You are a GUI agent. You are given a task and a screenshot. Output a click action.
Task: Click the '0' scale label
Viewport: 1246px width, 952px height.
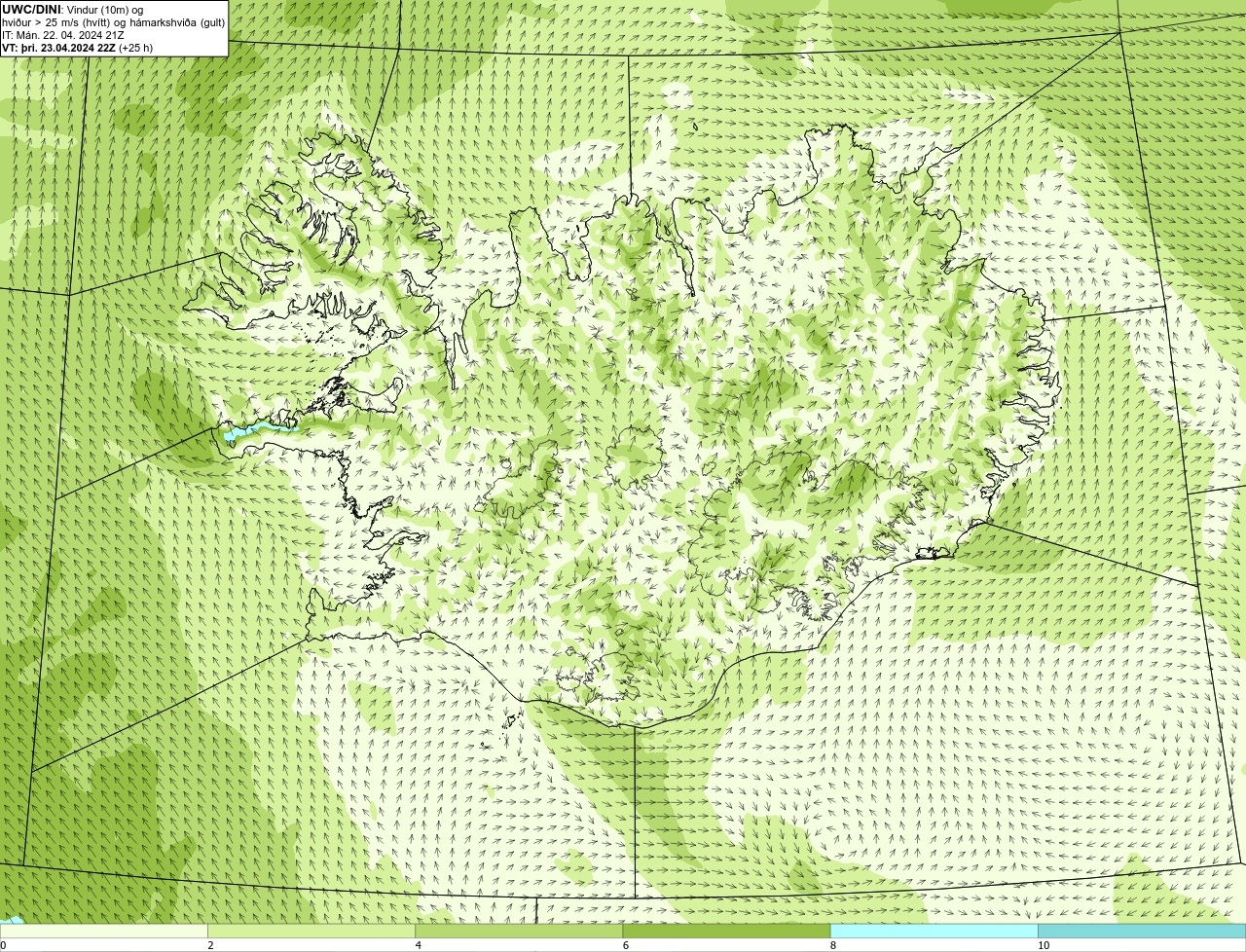pos(3,945)
